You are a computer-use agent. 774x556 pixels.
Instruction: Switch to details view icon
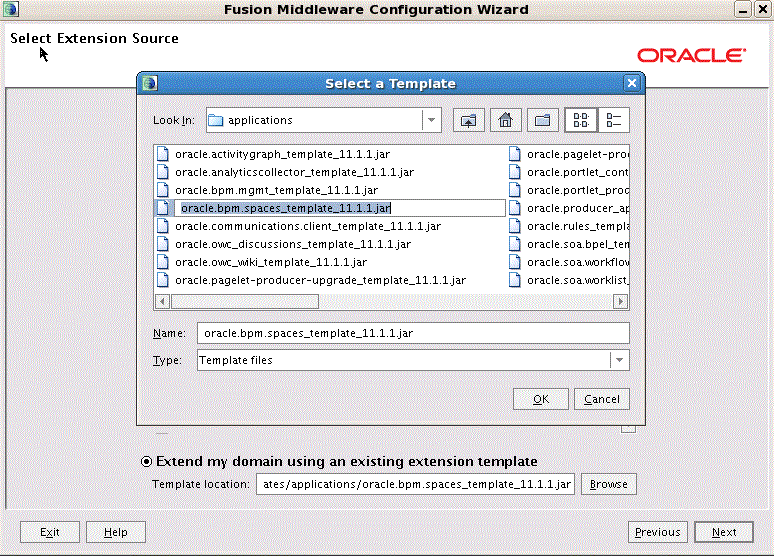click(614, 120)
